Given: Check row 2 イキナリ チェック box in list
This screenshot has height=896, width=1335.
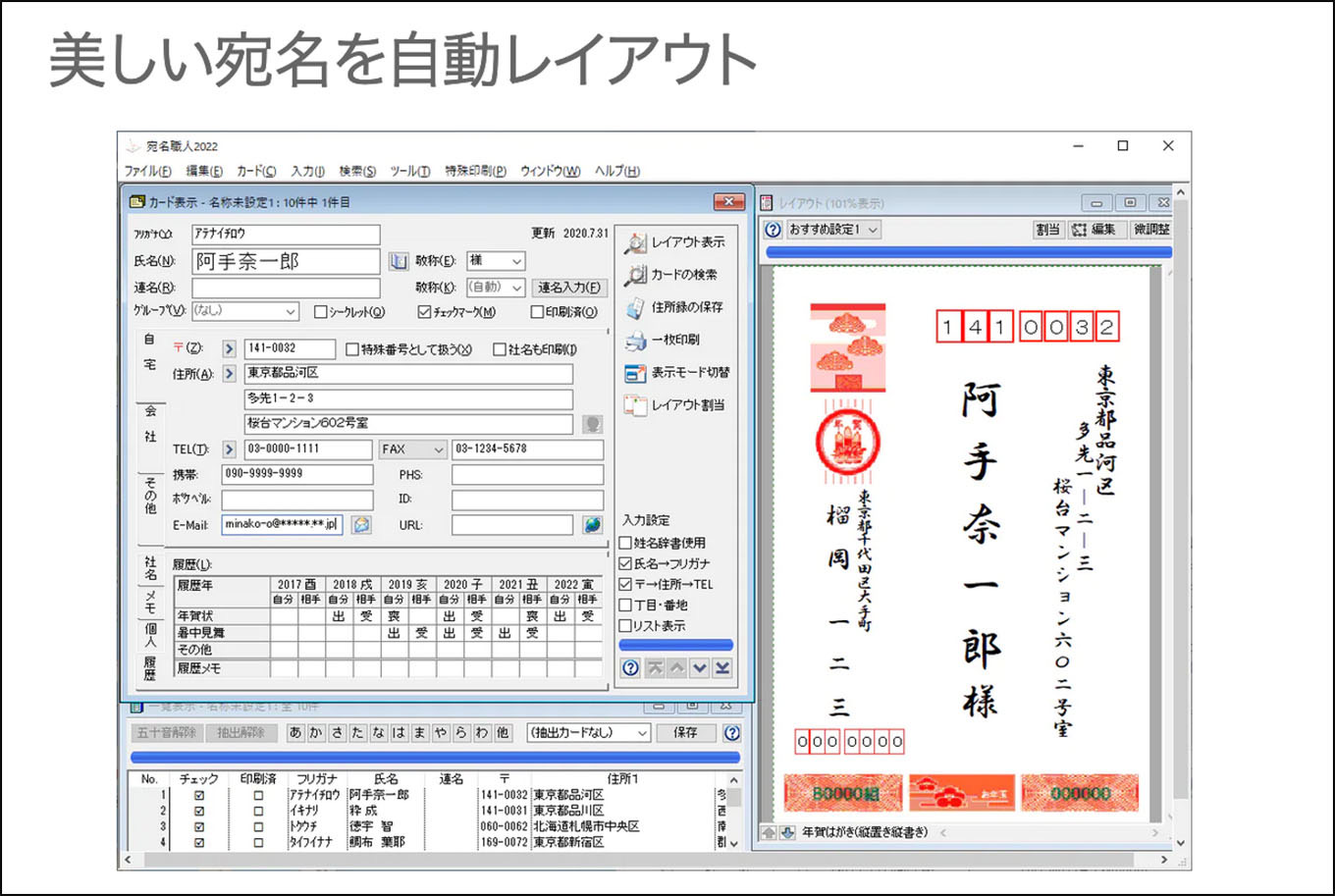Looking at the screenshot, I should (x=199, y=812).
